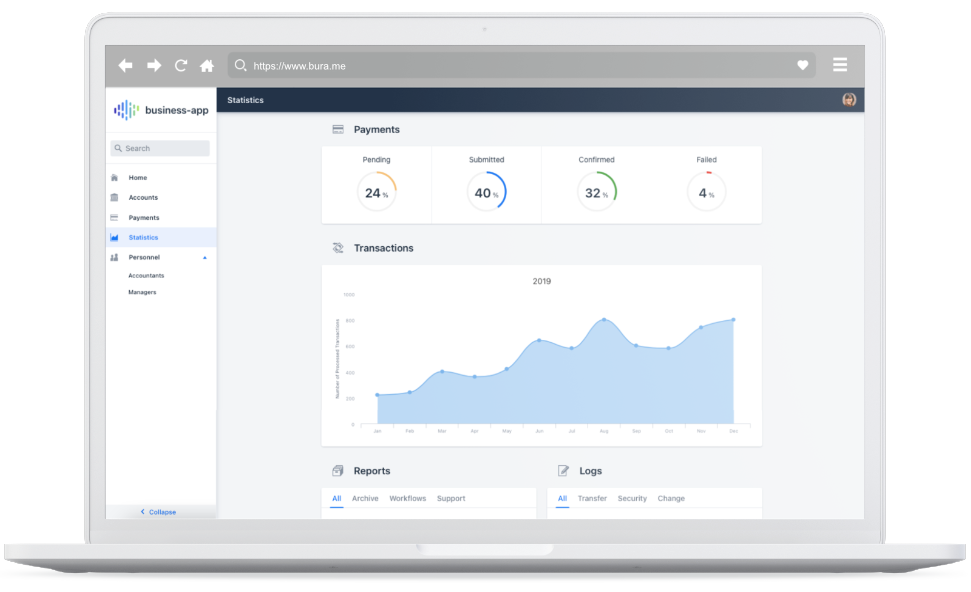Click the sidebar Search field

(x=161, y=148)
